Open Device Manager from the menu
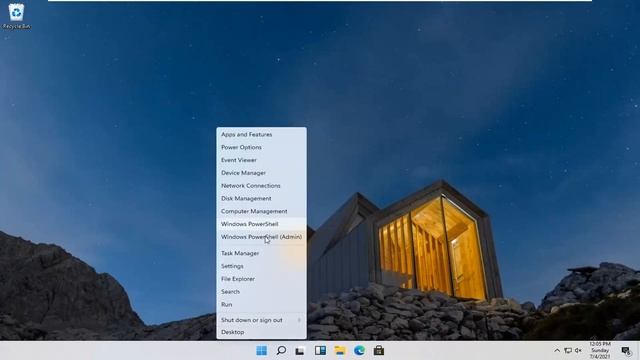 click(262, 173)
